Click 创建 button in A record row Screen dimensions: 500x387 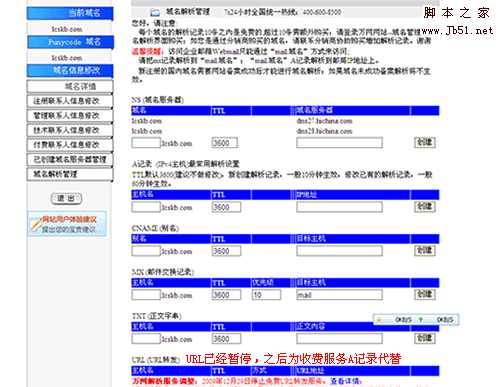click(425, 207)
